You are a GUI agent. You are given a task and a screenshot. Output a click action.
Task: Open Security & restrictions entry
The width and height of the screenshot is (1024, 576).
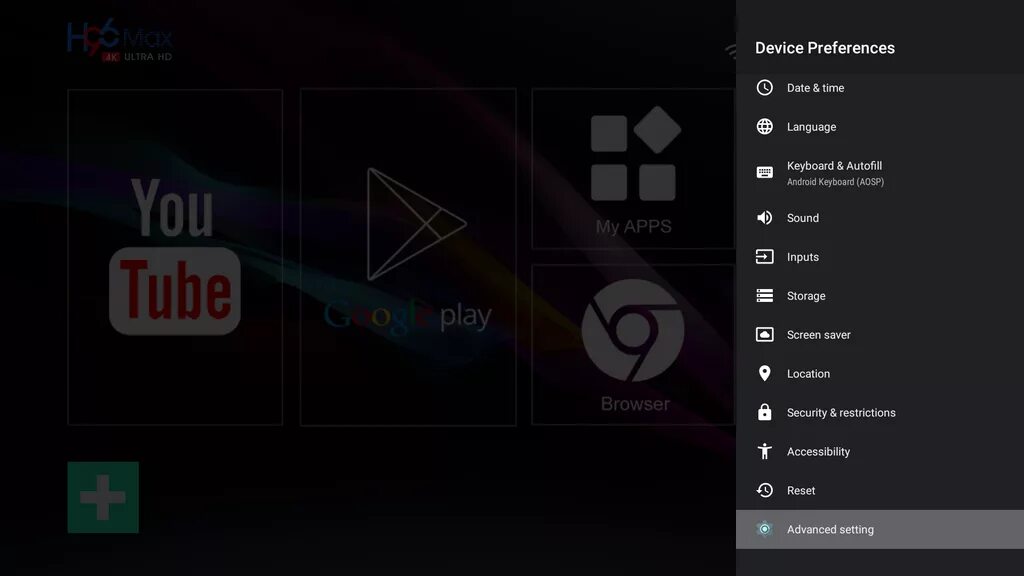click(880, 413)
